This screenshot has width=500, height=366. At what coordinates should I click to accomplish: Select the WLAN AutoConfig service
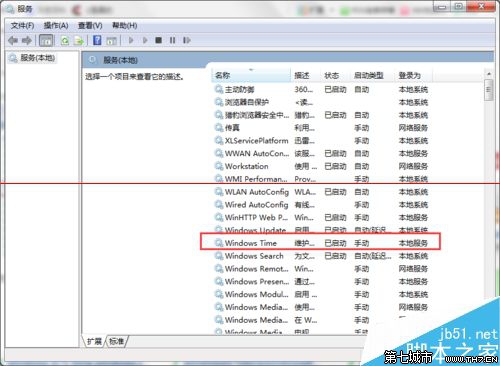[x=321, y=192]
